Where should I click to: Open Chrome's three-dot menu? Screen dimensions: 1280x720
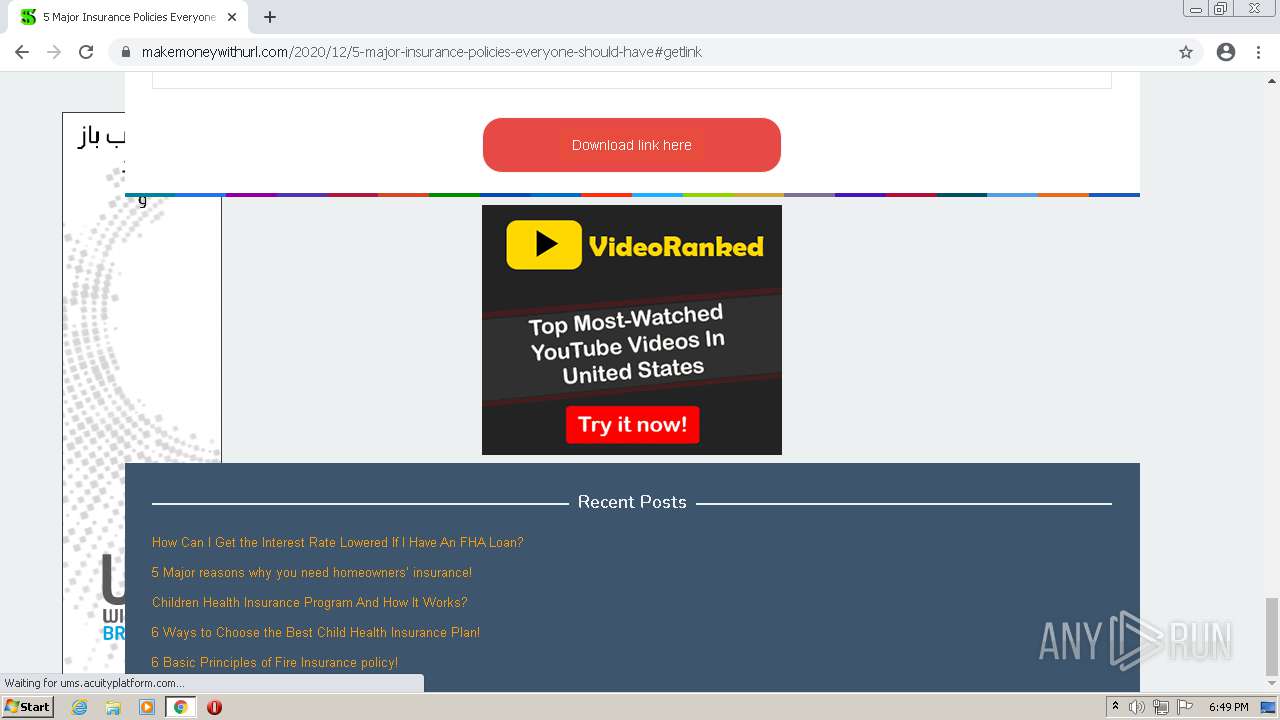click(x=1258, y=52)
